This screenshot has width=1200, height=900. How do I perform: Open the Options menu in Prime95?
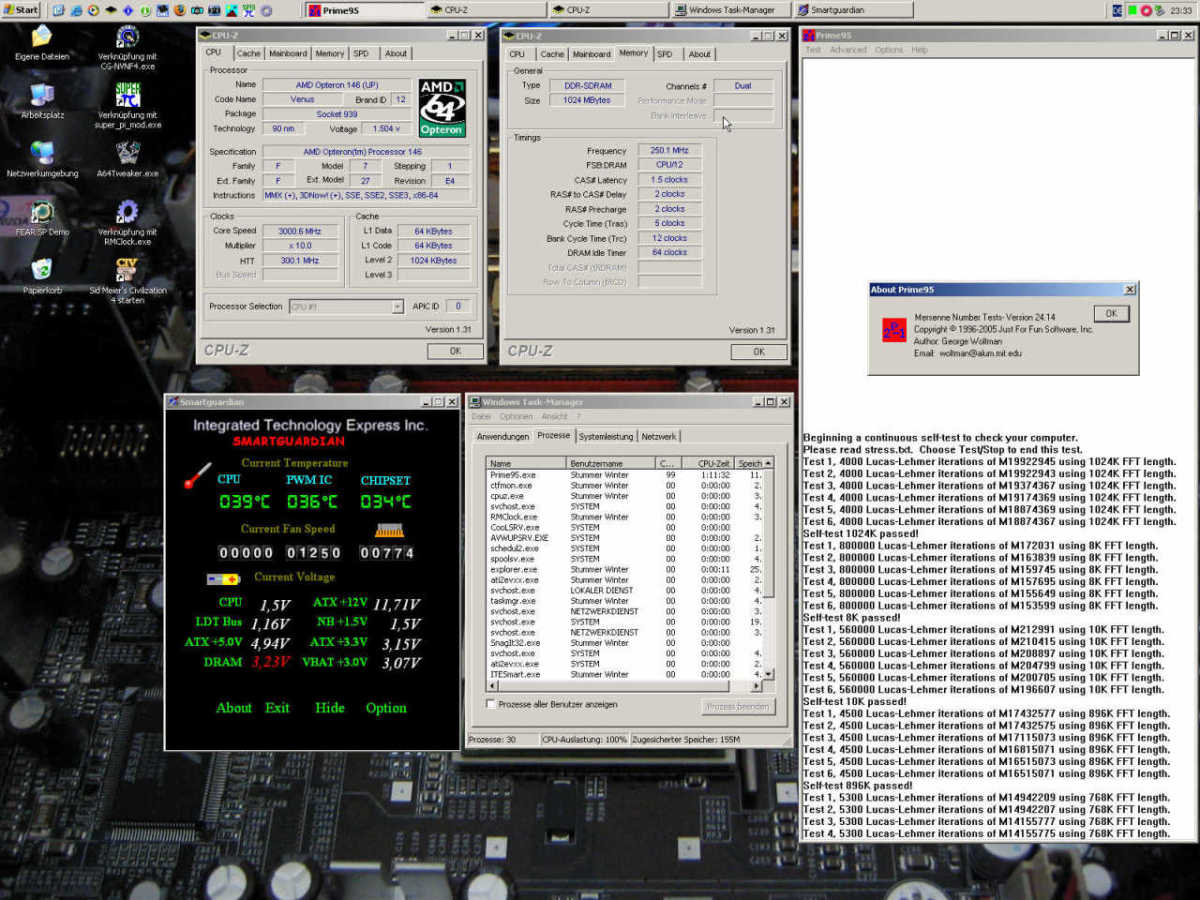pyautogui.click(x=889, y=50)
